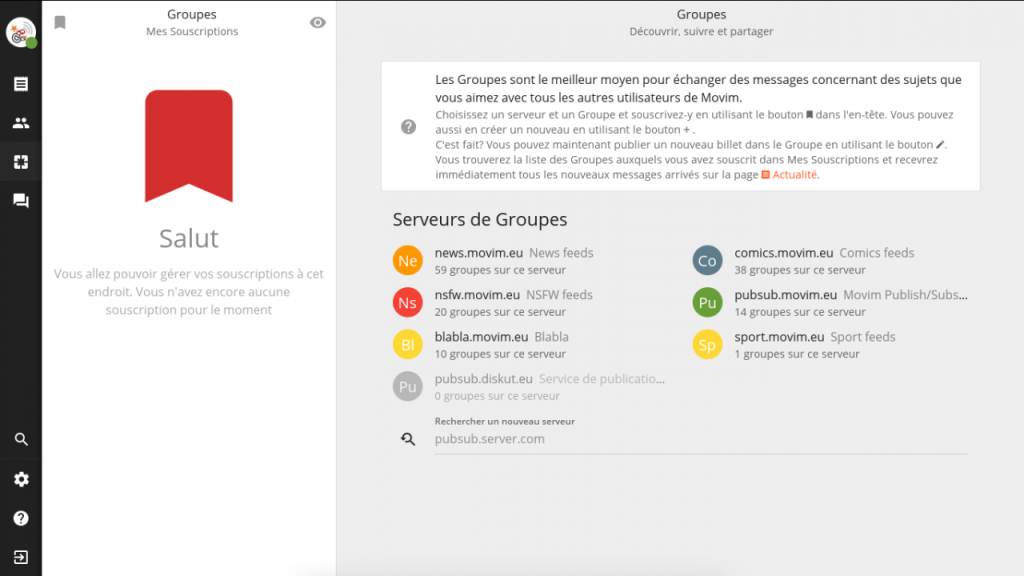Image resolution: width=1024 pixels, height=576 pixels.
Task: Click the bookmark icon in subscriptions header
Action: 60,23
